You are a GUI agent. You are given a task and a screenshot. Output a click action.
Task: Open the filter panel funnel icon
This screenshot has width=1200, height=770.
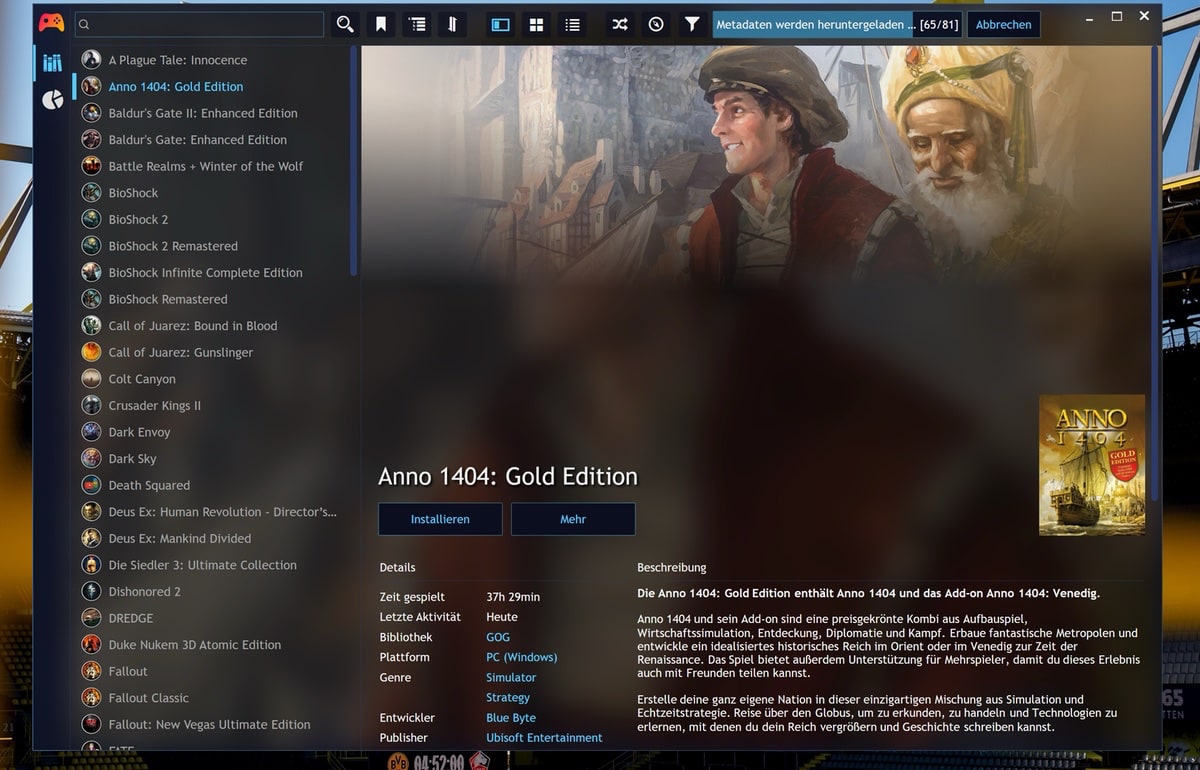tap(692, 24)
